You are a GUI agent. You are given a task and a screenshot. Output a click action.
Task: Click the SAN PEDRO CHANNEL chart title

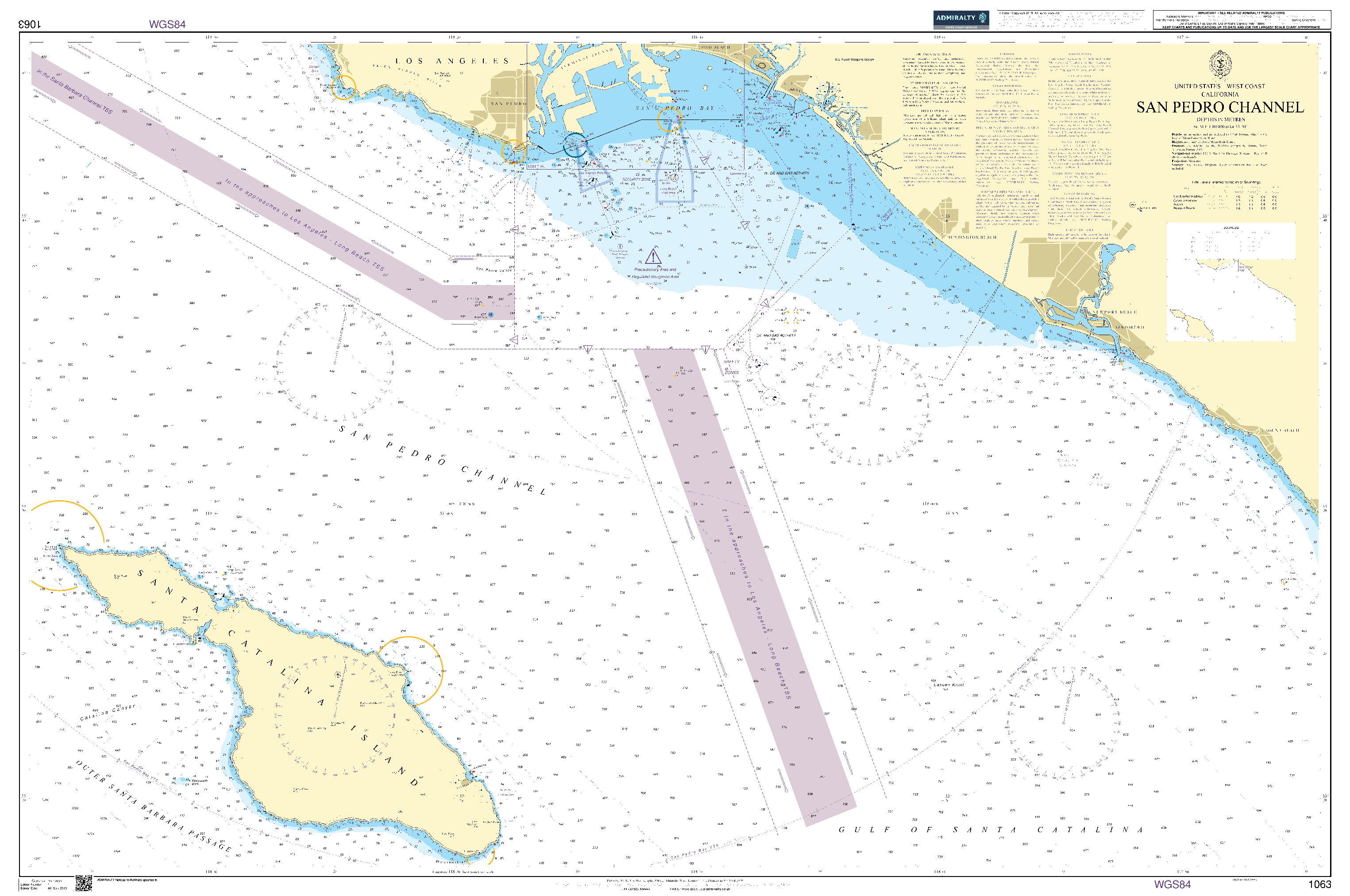[x=1220, y=108]
